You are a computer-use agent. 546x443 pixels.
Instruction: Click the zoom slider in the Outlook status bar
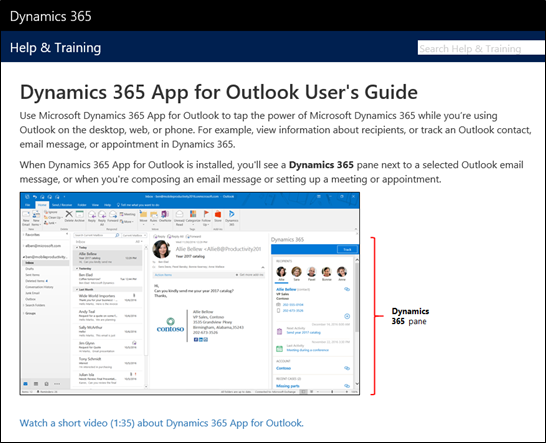click(x=332, y=392)
